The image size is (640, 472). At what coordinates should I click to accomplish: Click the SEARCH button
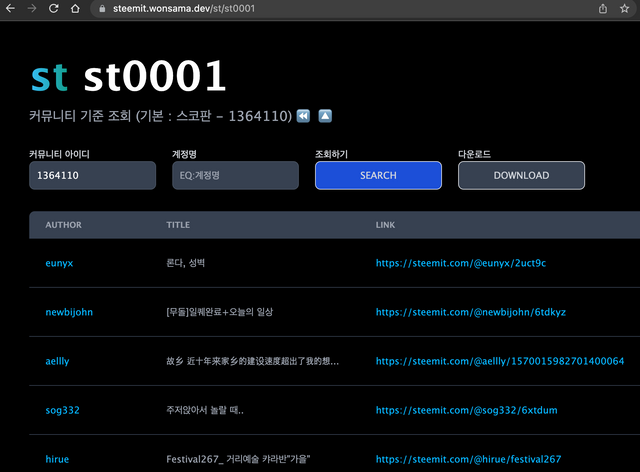coord(378,175)
